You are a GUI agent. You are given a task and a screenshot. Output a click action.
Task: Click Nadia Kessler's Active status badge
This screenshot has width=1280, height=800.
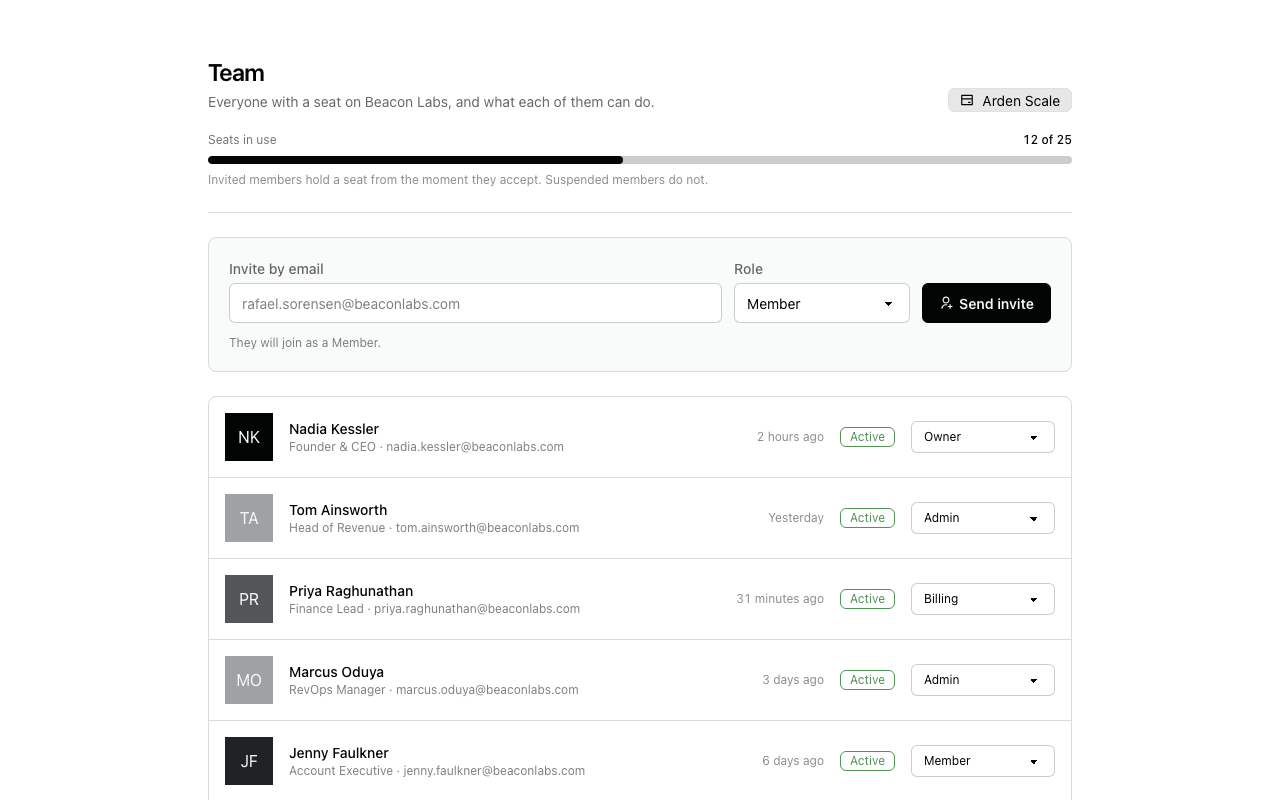(867, 437)
